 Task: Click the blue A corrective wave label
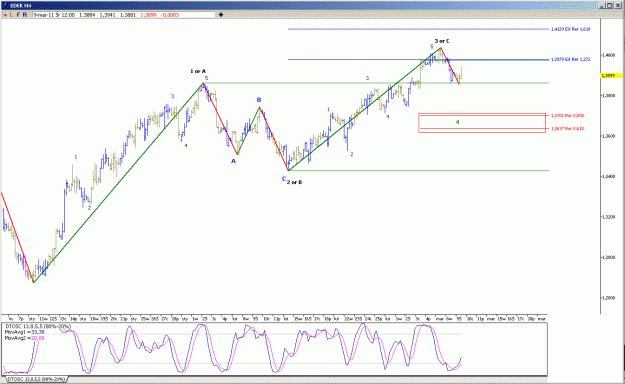pyautogui.click(x=234, y=161)
